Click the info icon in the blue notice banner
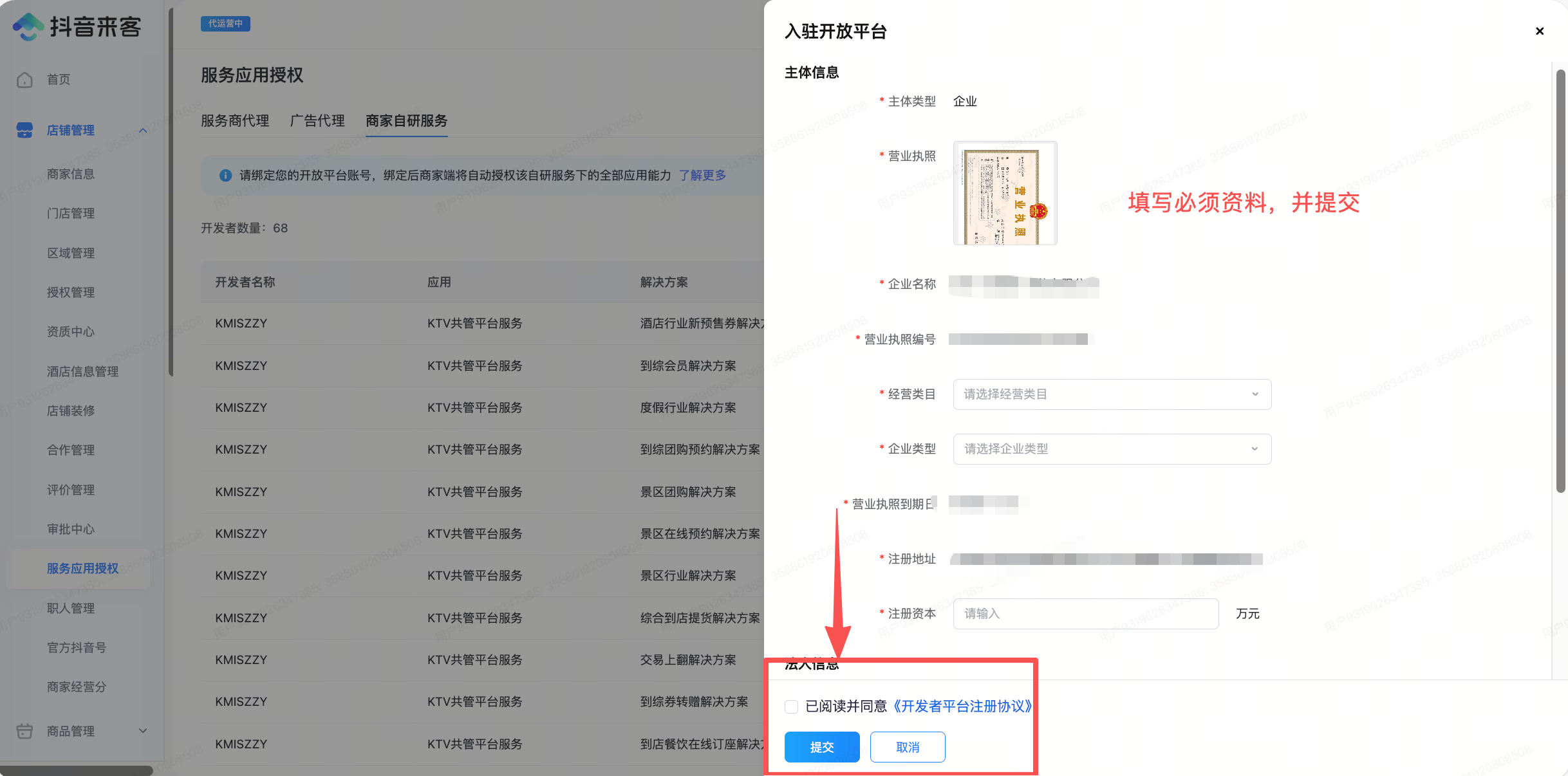Image resolution: width=1568 pixels, height=776 pixels. pos(225,175)
